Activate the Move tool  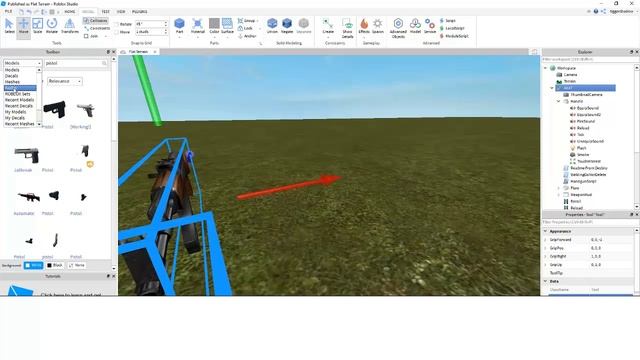click(23, 27)
